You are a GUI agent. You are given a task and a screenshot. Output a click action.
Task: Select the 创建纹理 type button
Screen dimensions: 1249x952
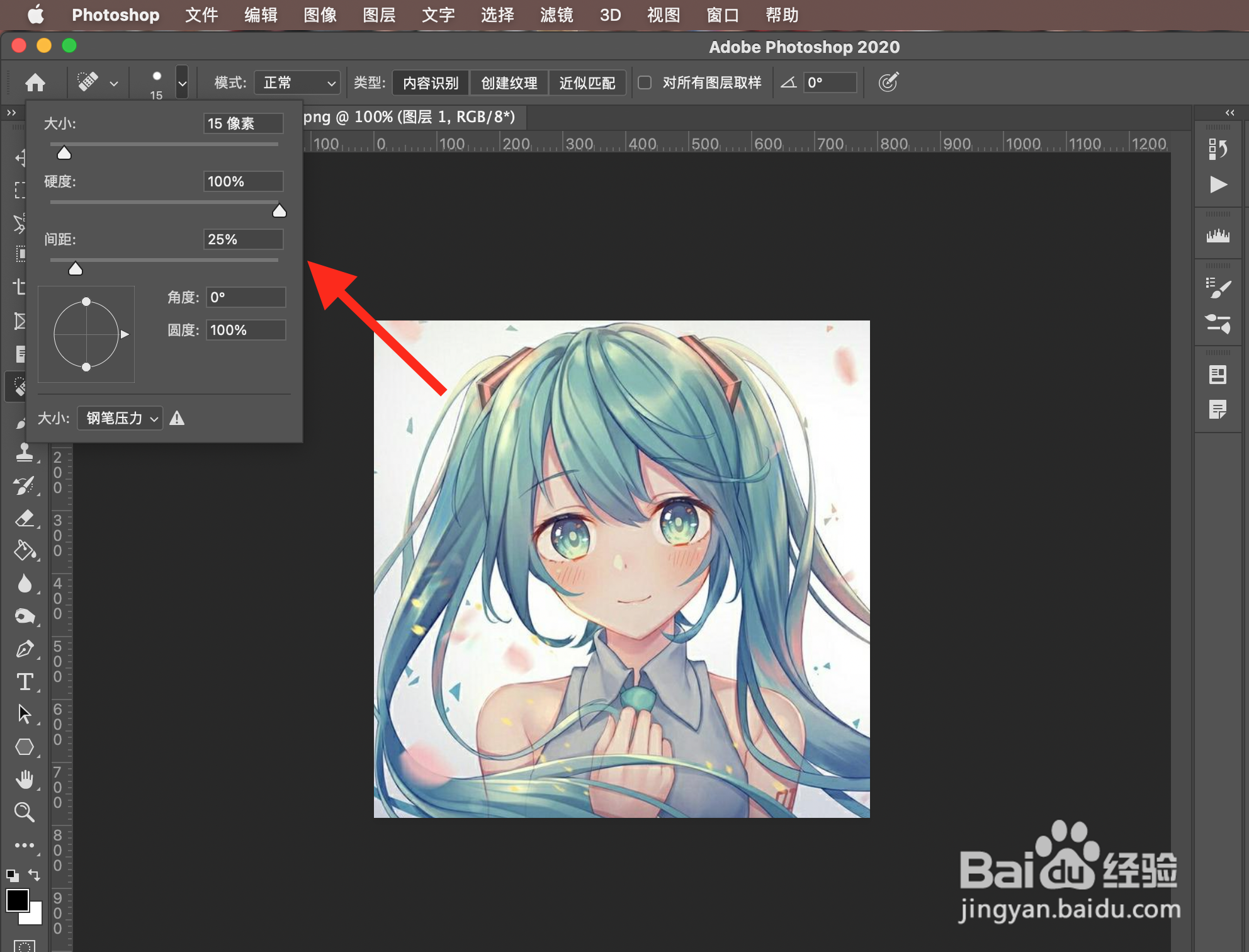coord(509,82)
